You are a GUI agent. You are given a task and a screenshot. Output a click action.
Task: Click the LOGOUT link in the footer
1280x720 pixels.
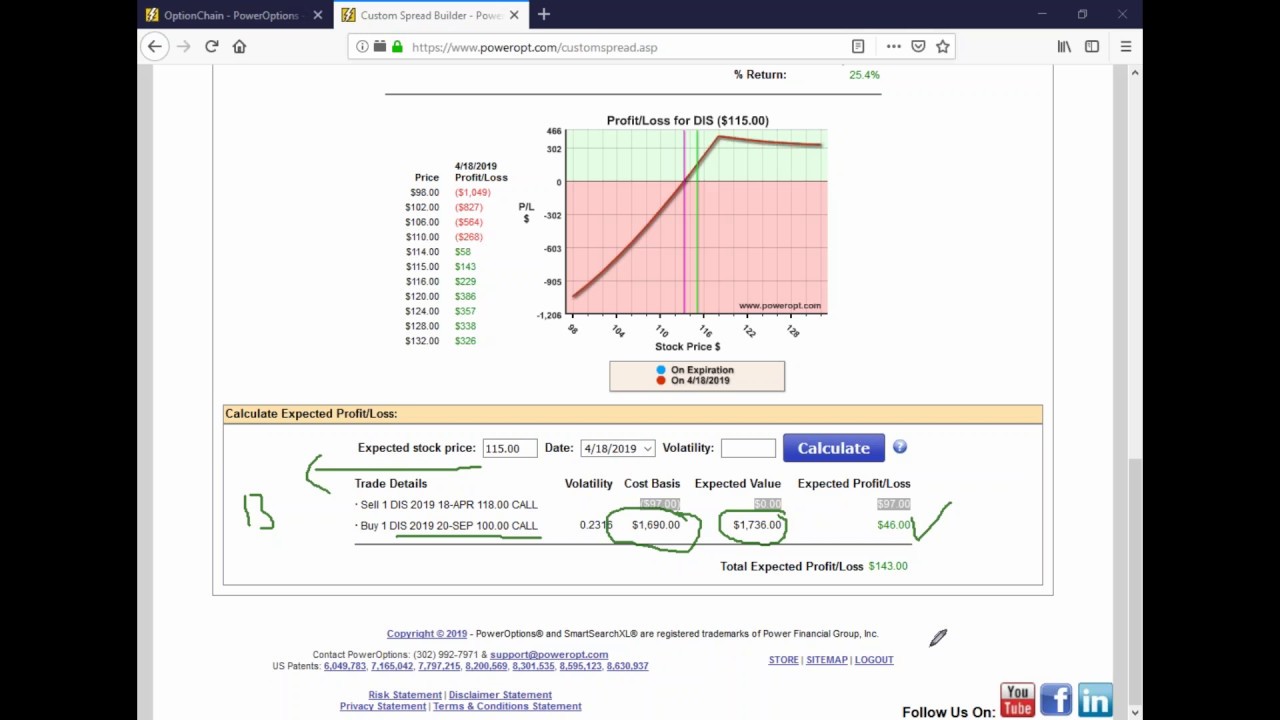[x=874, y=660]
